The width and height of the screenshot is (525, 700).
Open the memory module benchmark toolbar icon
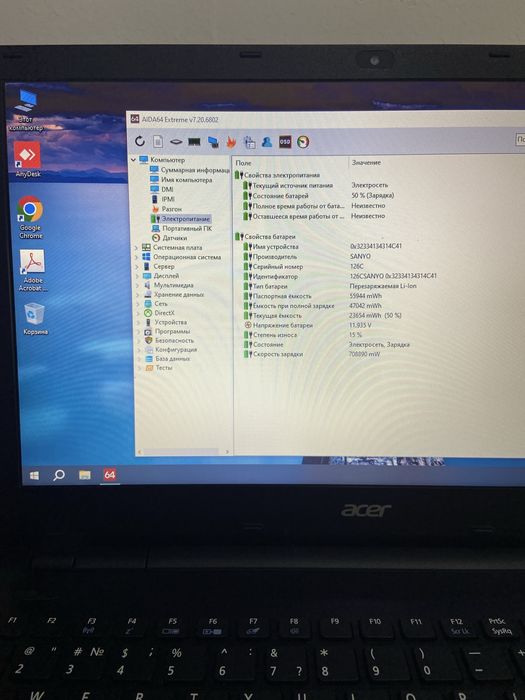[194, 142]
